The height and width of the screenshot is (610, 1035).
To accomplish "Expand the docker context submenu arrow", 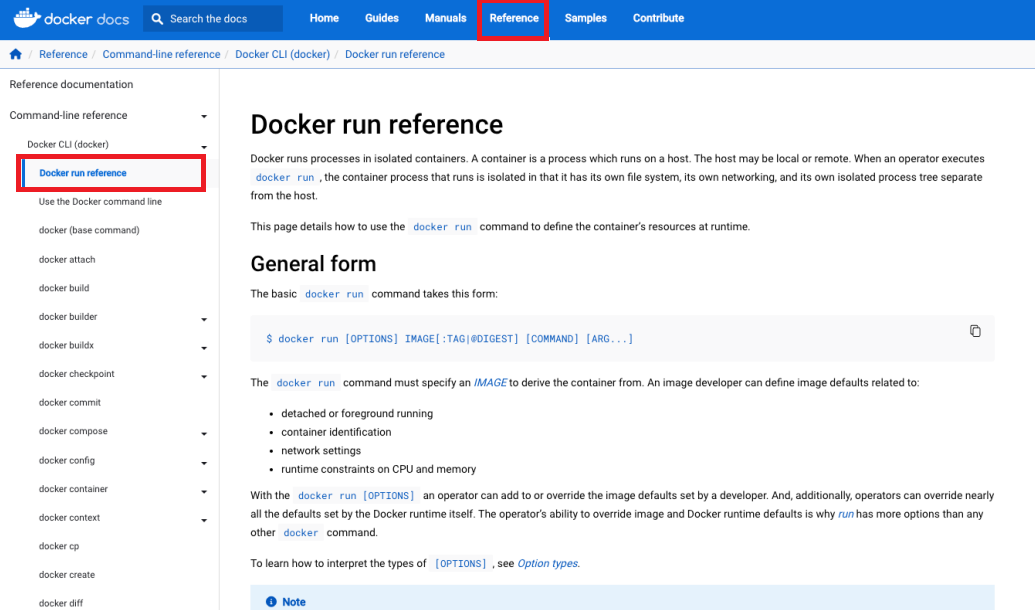I will pyautogui.click(x=204, y=520).
